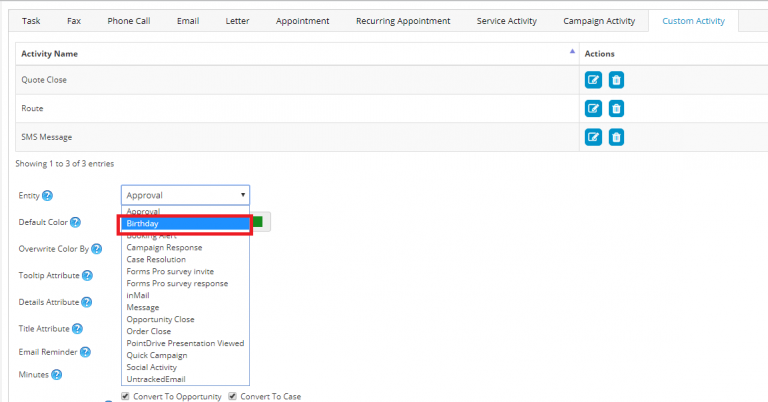Toggle Convert To Case checkbox

click(233, 396)
